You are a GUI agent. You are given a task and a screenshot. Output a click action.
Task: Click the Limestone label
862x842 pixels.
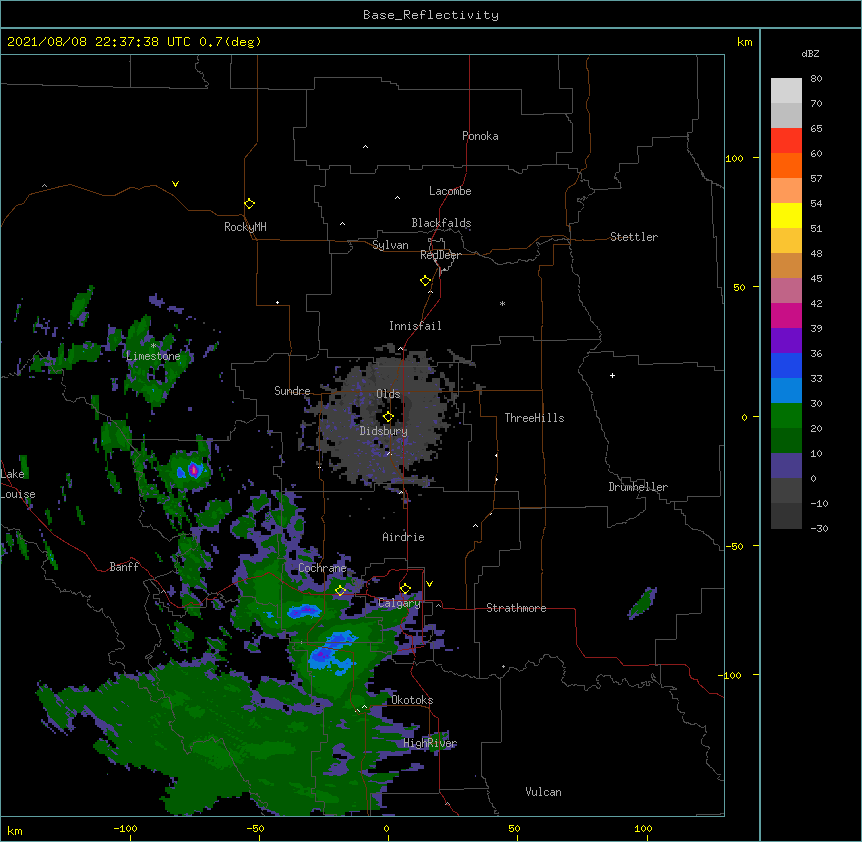[153, 356]
